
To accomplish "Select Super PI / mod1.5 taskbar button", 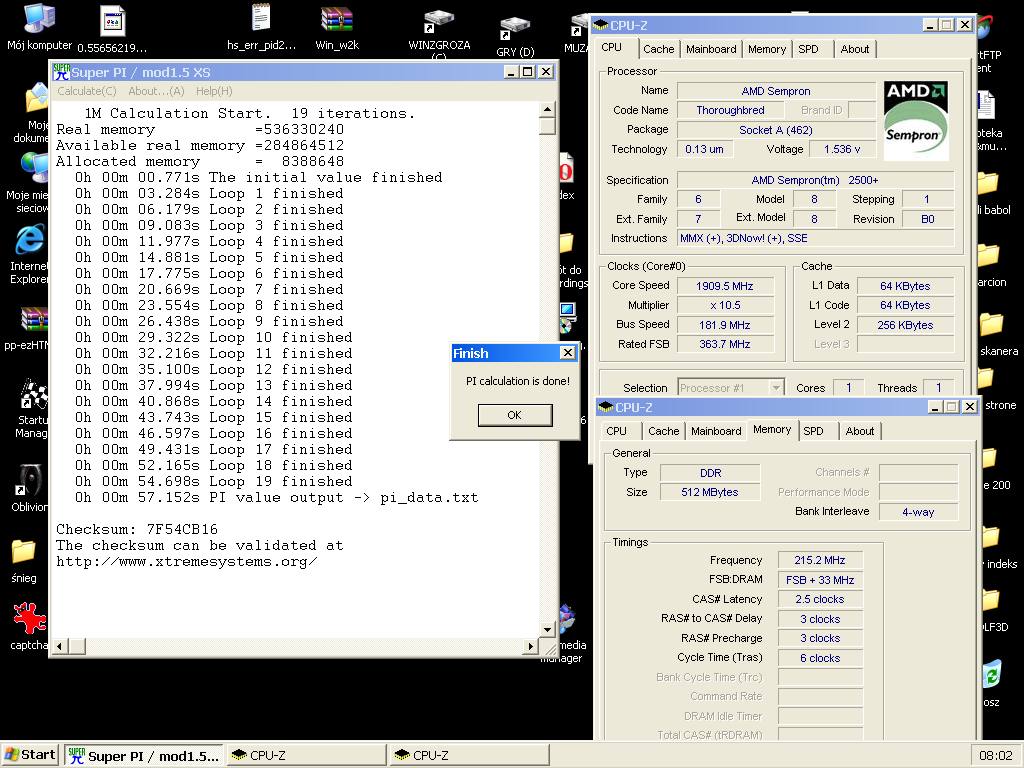I will (144, 756).
